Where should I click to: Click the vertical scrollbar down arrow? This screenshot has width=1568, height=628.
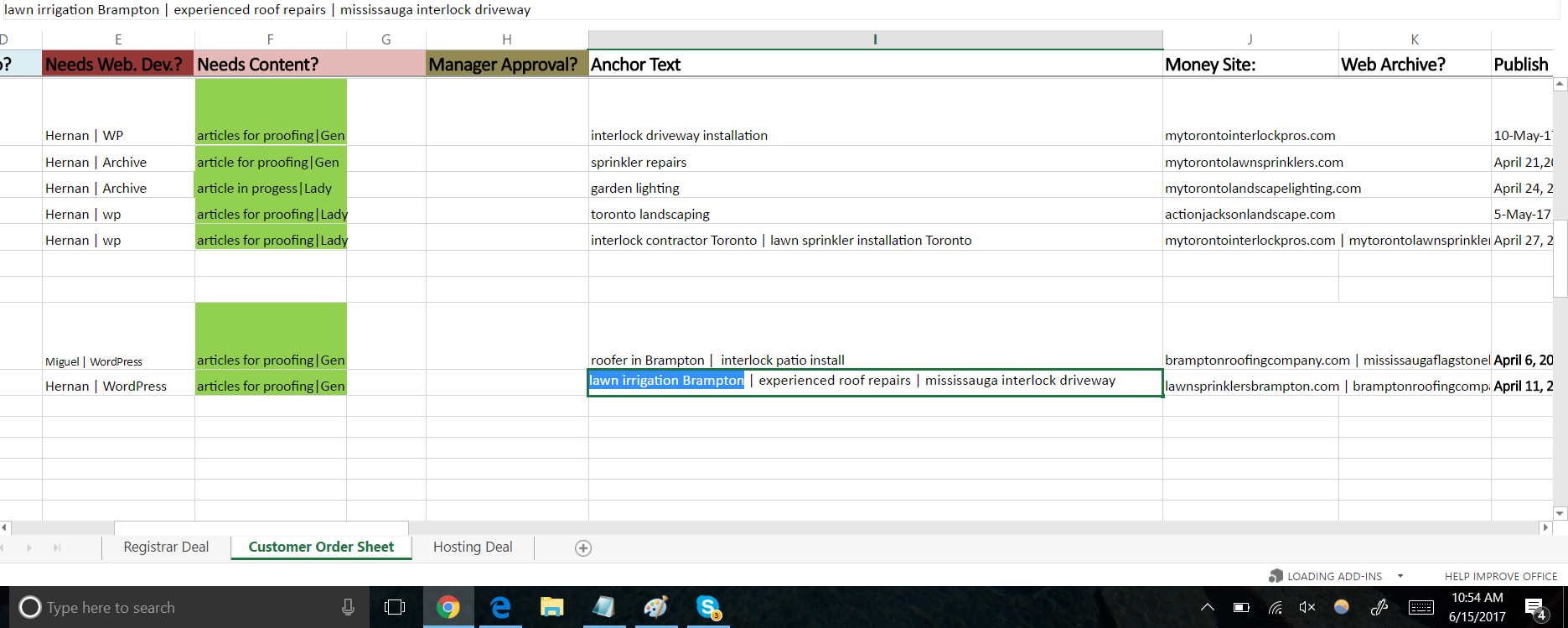click(x=1560, y=513)
